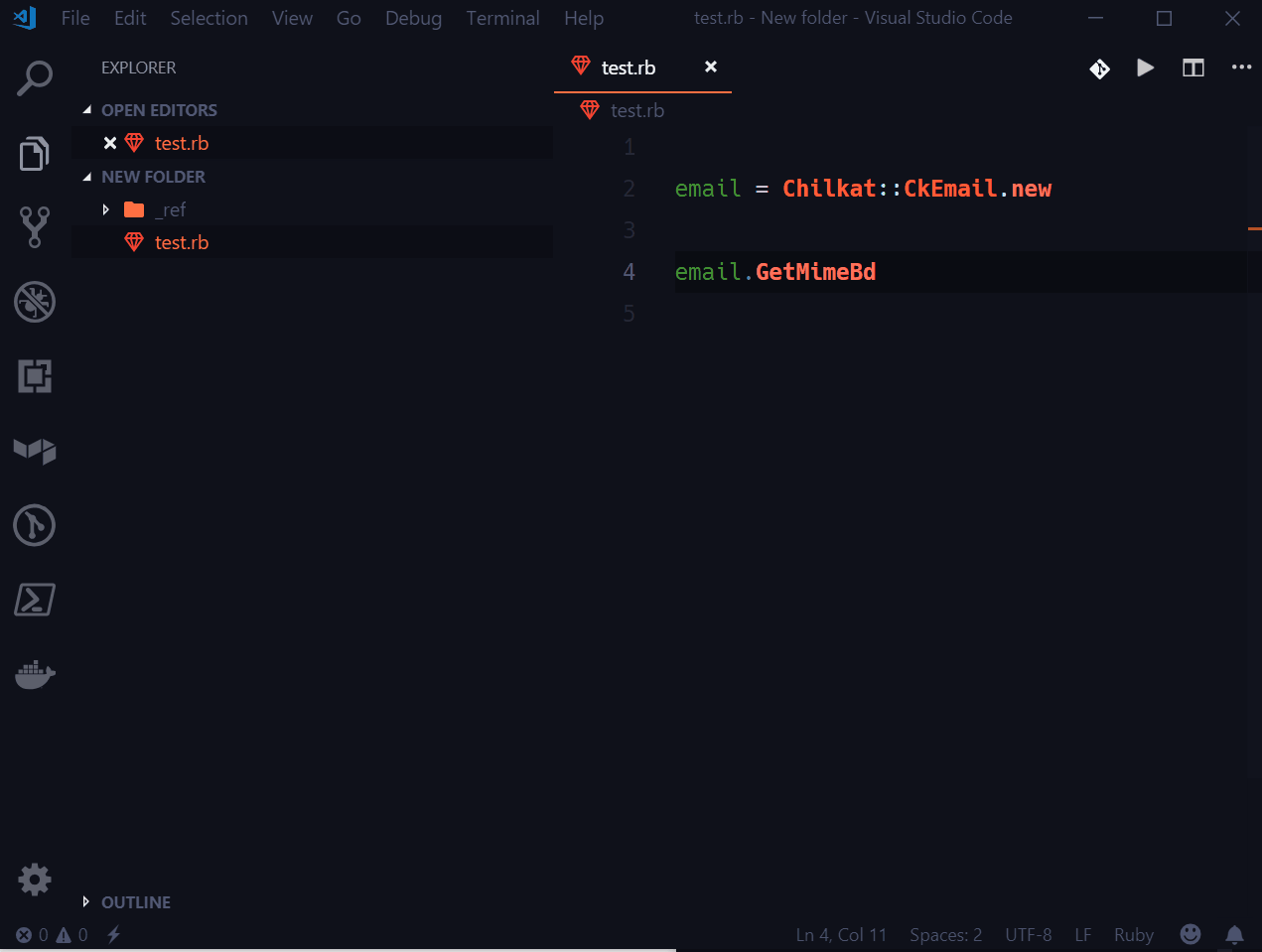This screenshot has width=1262, height=952.
Task: Run code with the play button
Action: (x=1146, y=68)
